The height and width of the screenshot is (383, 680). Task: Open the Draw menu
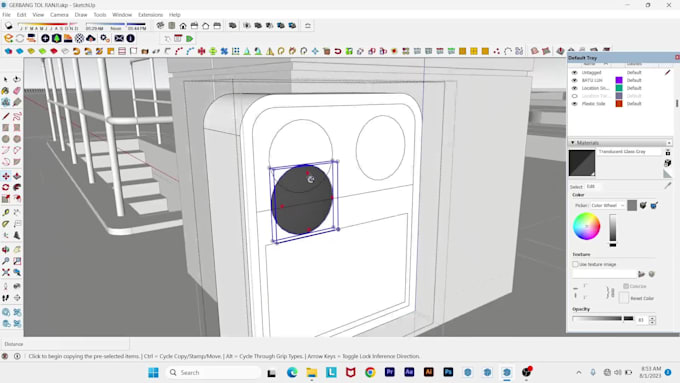pos(81,15)
